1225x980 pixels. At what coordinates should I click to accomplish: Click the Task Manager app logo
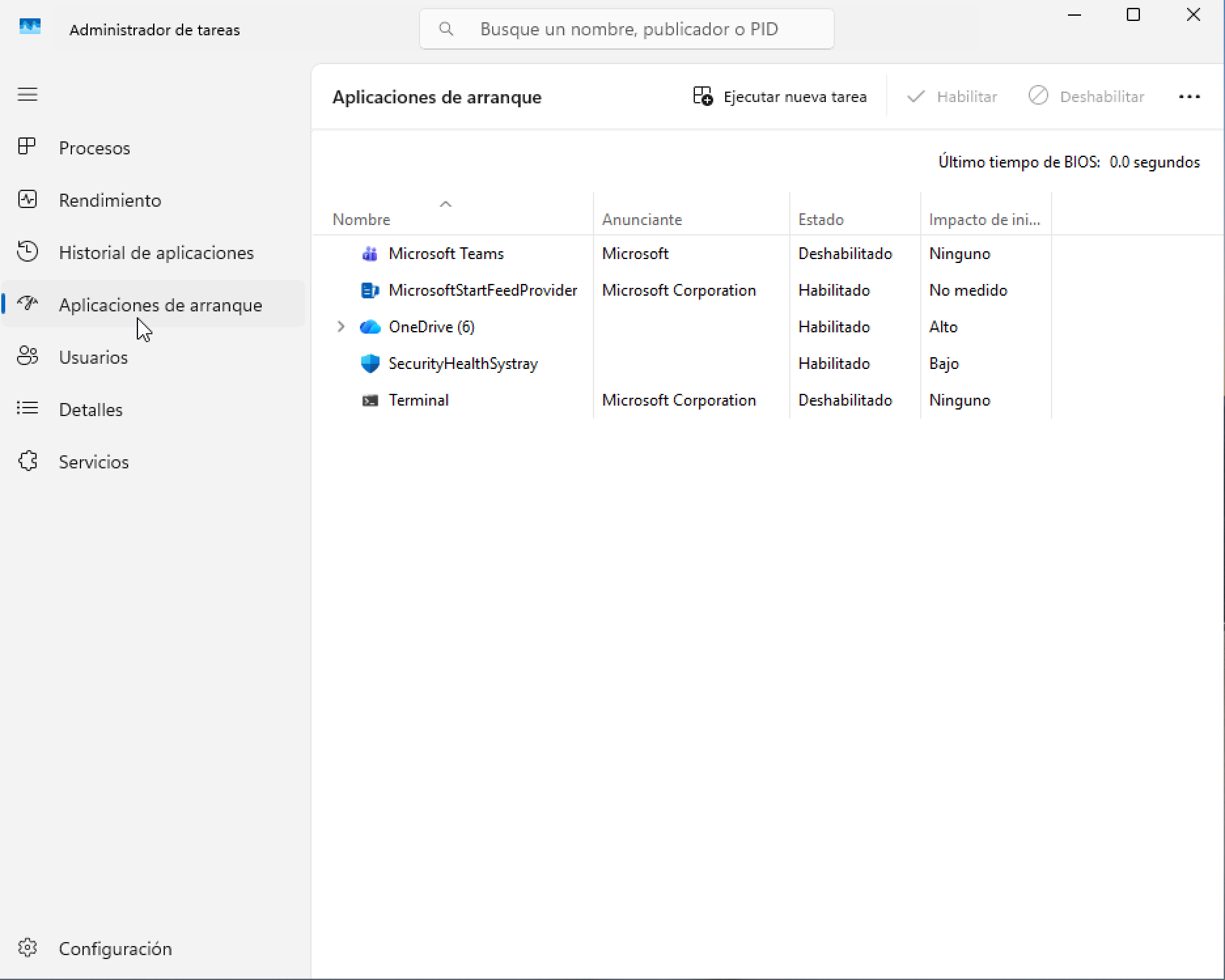click(x=30, y=27)
